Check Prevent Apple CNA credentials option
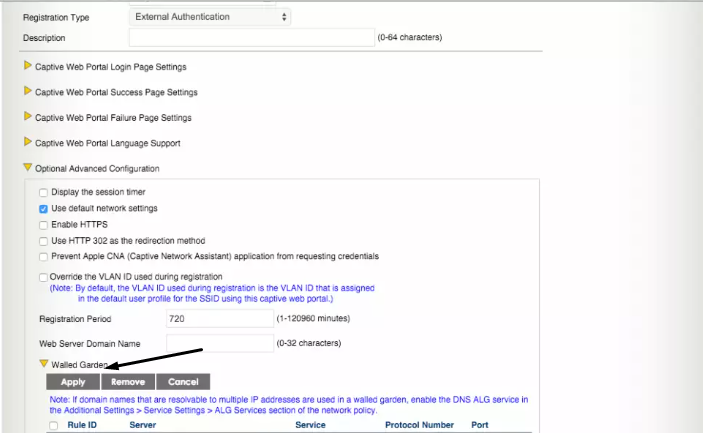Screen dimensions: 703x433 (x=43, y=257)
